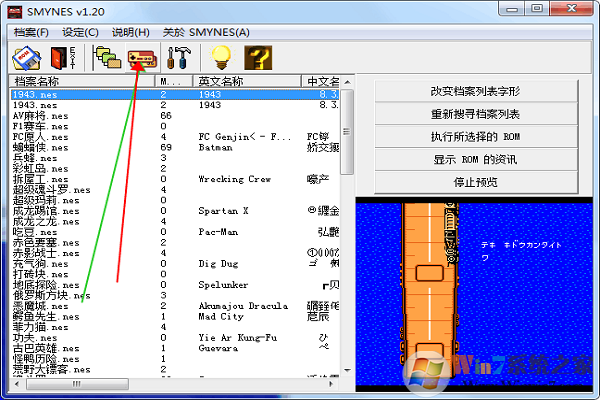Select 俄罗斯方块.nes in the file list
Viewport: 600px width, 400px height.
pyautogui.click(x=48, y=296)
